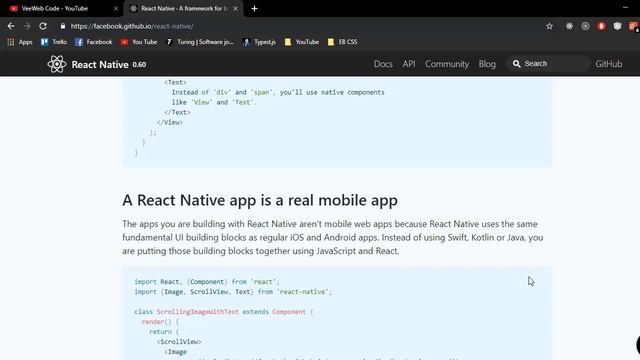Reload the page with refresh icon
The image size is (640, 360).
(x=43, y=26)
